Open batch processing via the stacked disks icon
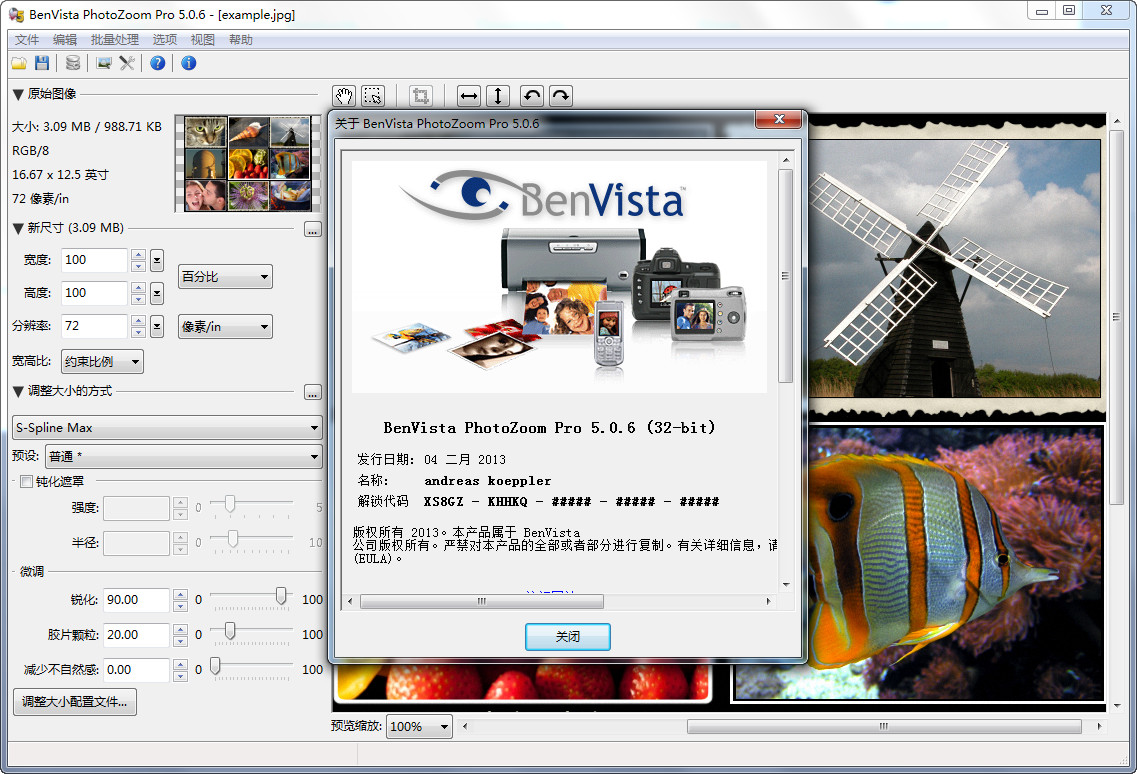 [72, 63]
